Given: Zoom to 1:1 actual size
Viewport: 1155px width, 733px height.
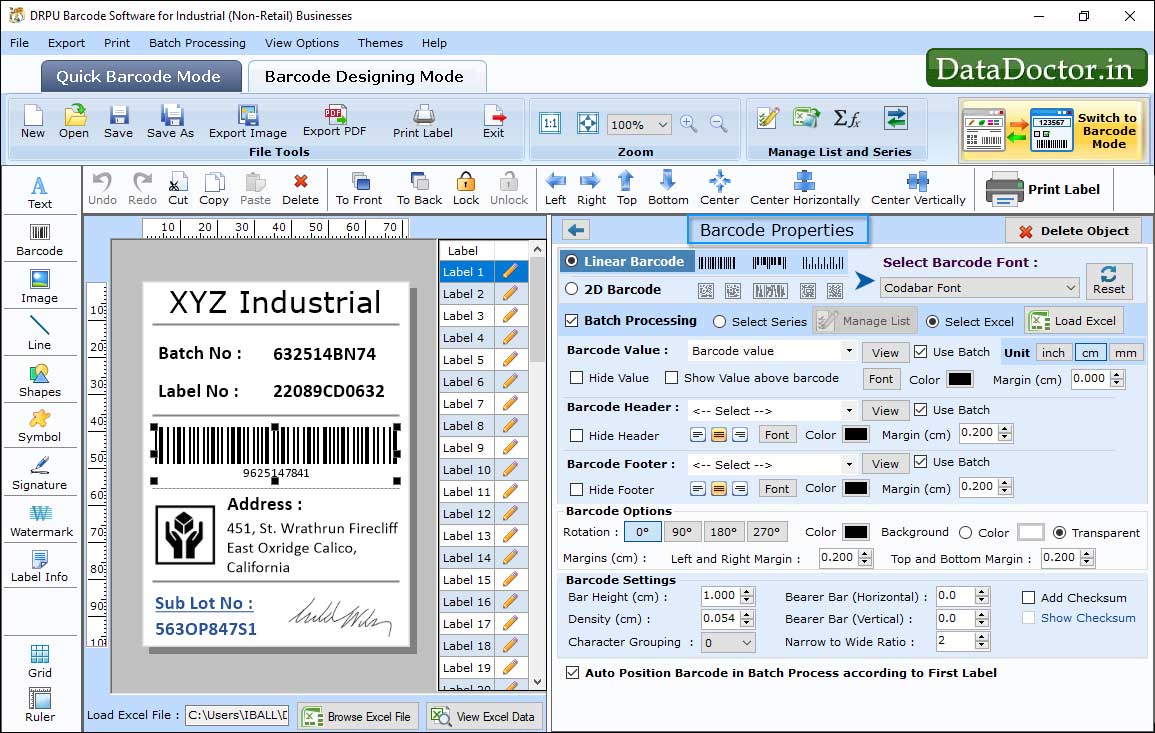Looking at the screenshot, I should click(550, 124).
